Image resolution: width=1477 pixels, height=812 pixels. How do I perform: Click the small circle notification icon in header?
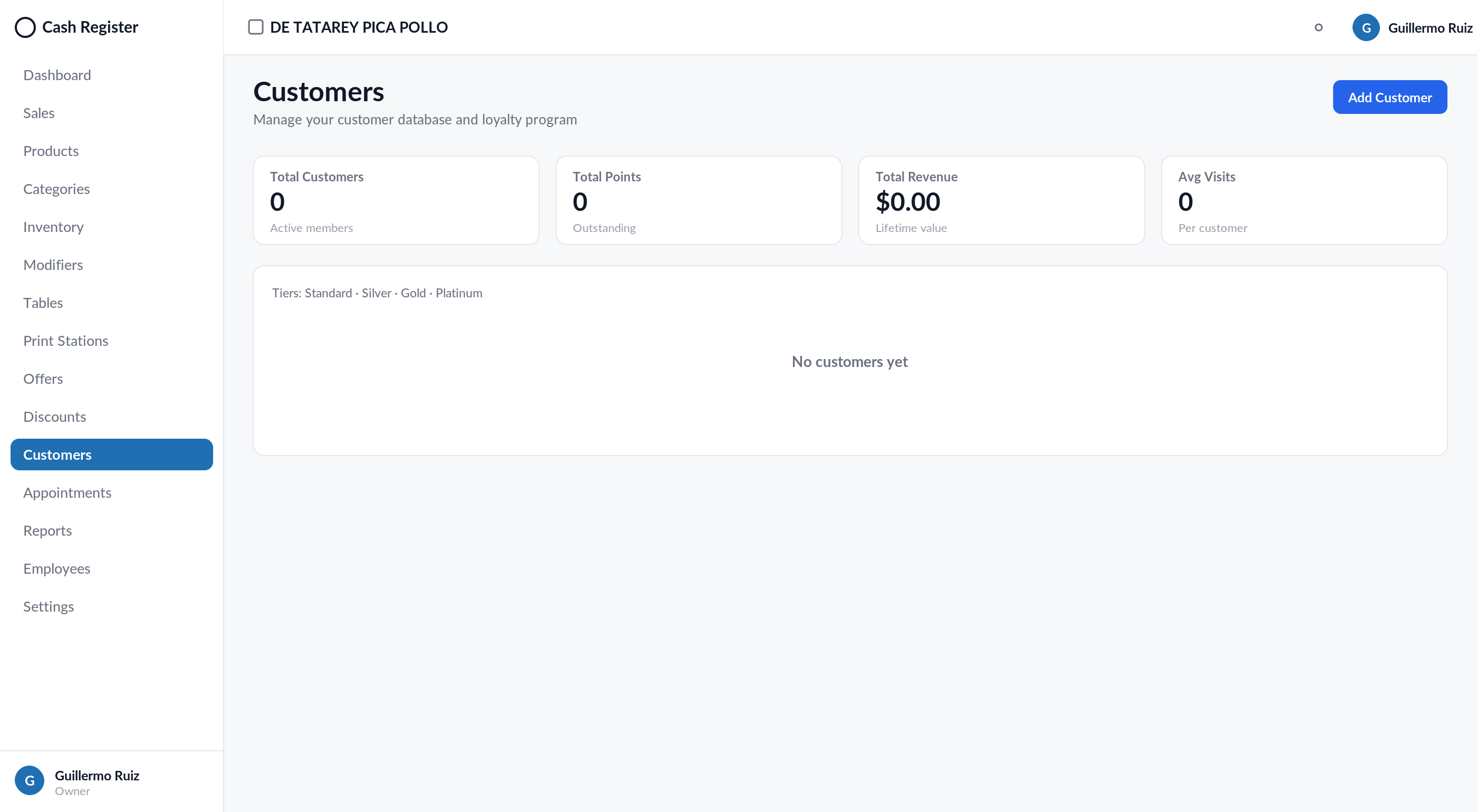(1318, 27)
